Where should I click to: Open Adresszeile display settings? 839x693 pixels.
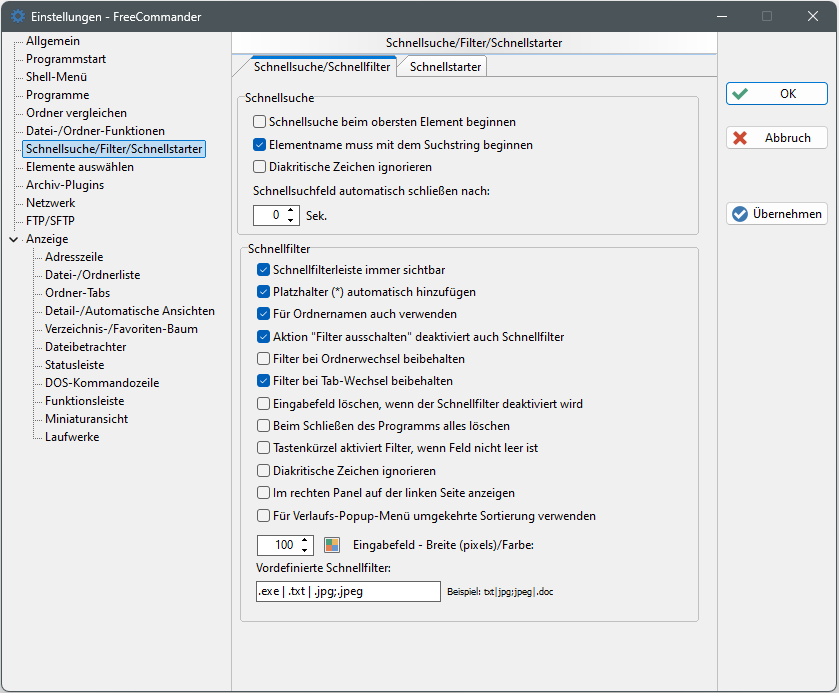(x=74, y=257)
